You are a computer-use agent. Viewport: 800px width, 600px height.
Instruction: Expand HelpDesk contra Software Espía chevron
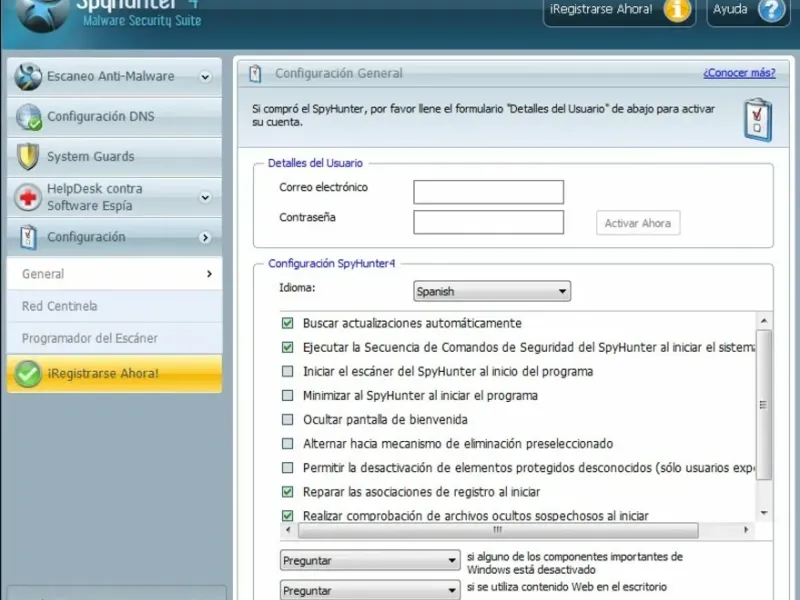pos(205,197)
